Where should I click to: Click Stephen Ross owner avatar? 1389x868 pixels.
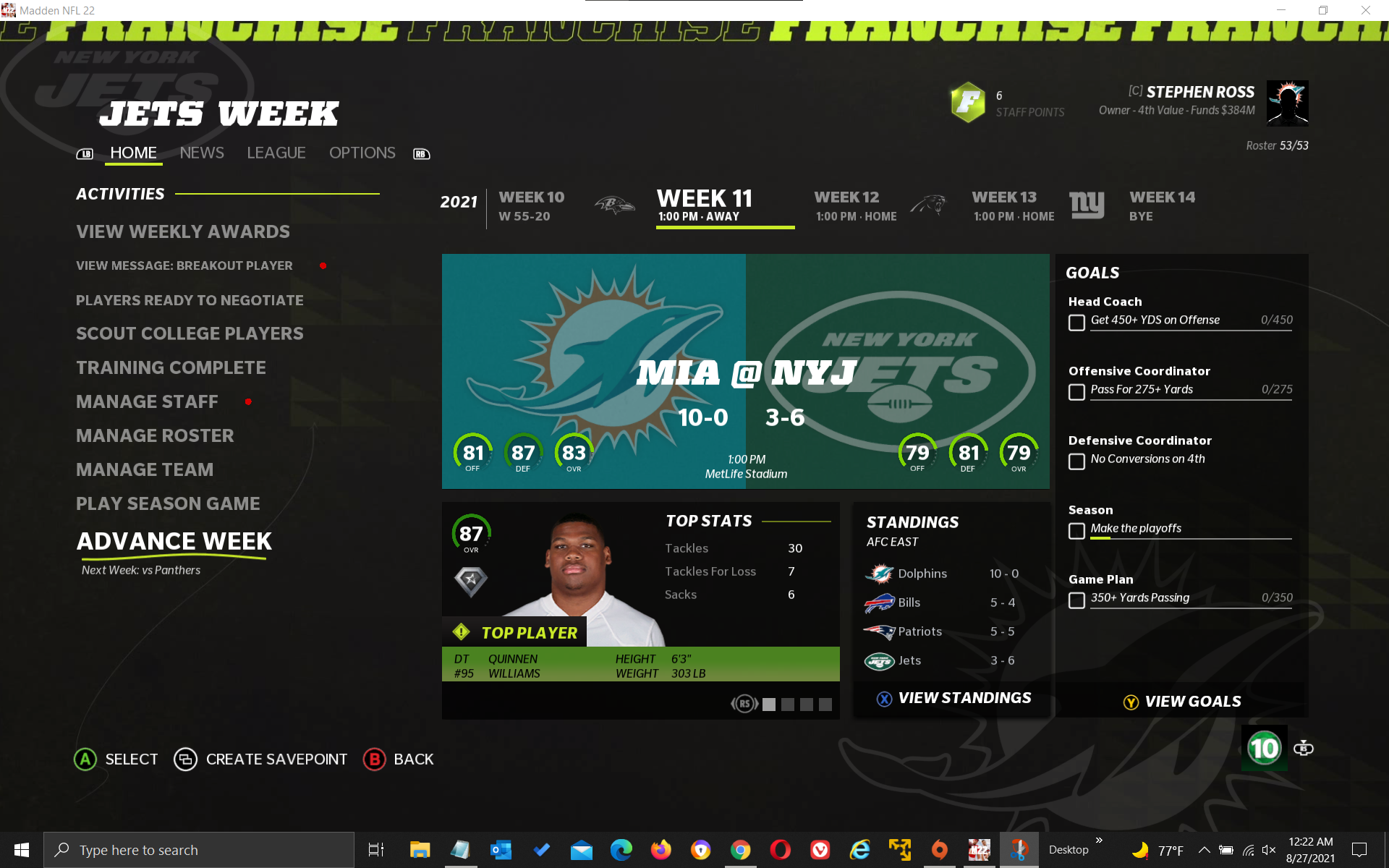(1287, 103)
